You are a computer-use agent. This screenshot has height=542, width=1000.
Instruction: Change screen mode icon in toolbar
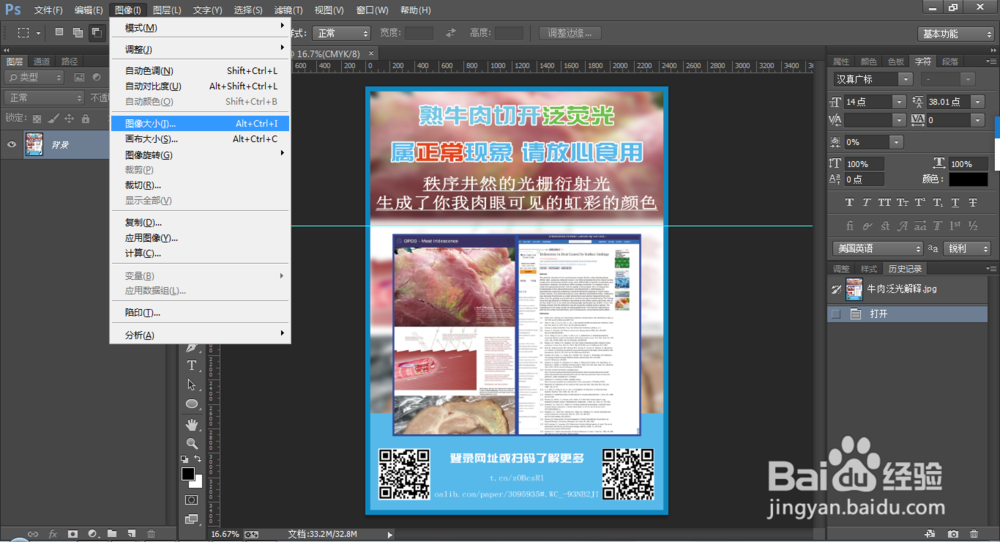click(x=191, y=519)
